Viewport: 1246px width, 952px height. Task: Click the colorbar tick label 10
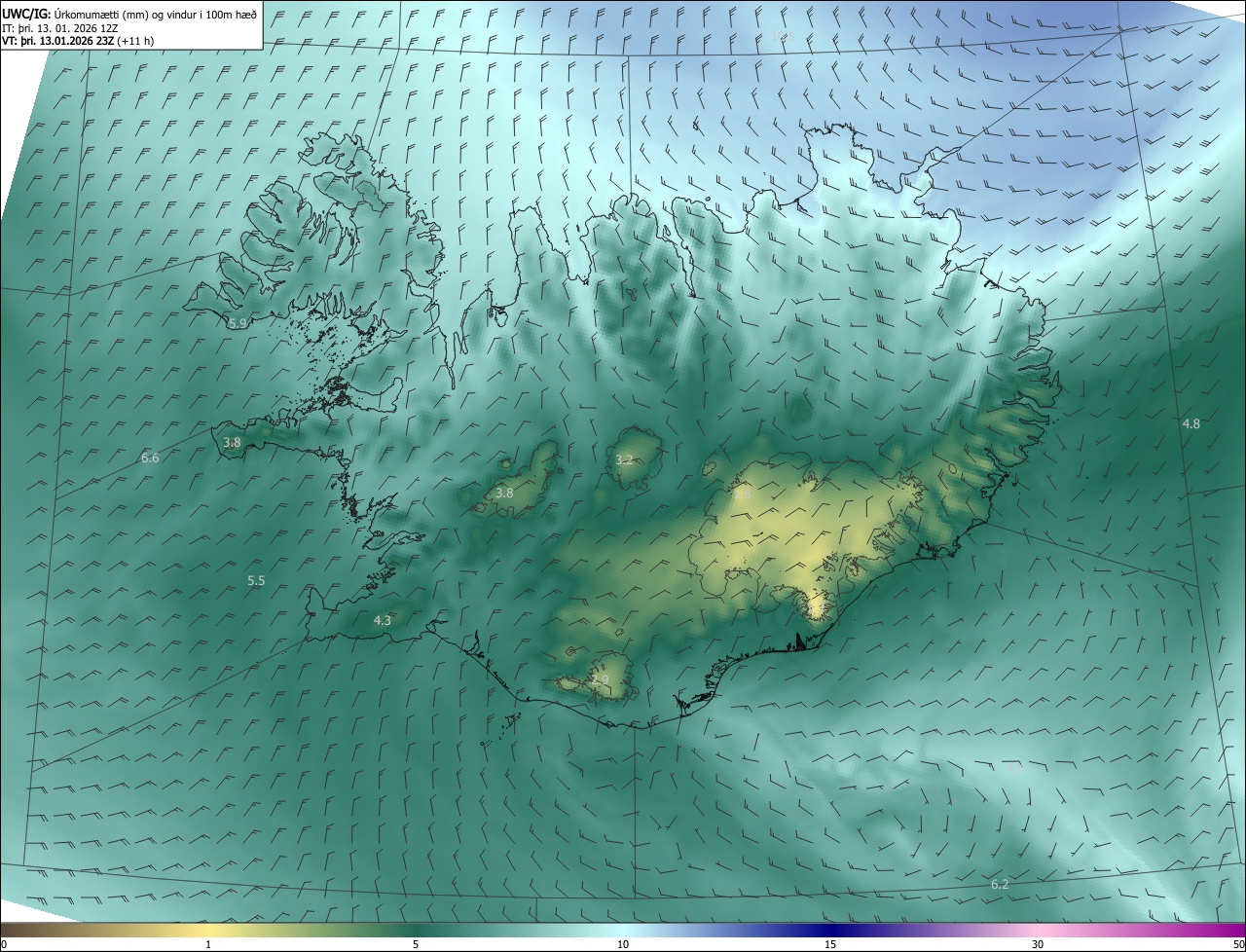point(623,944)
